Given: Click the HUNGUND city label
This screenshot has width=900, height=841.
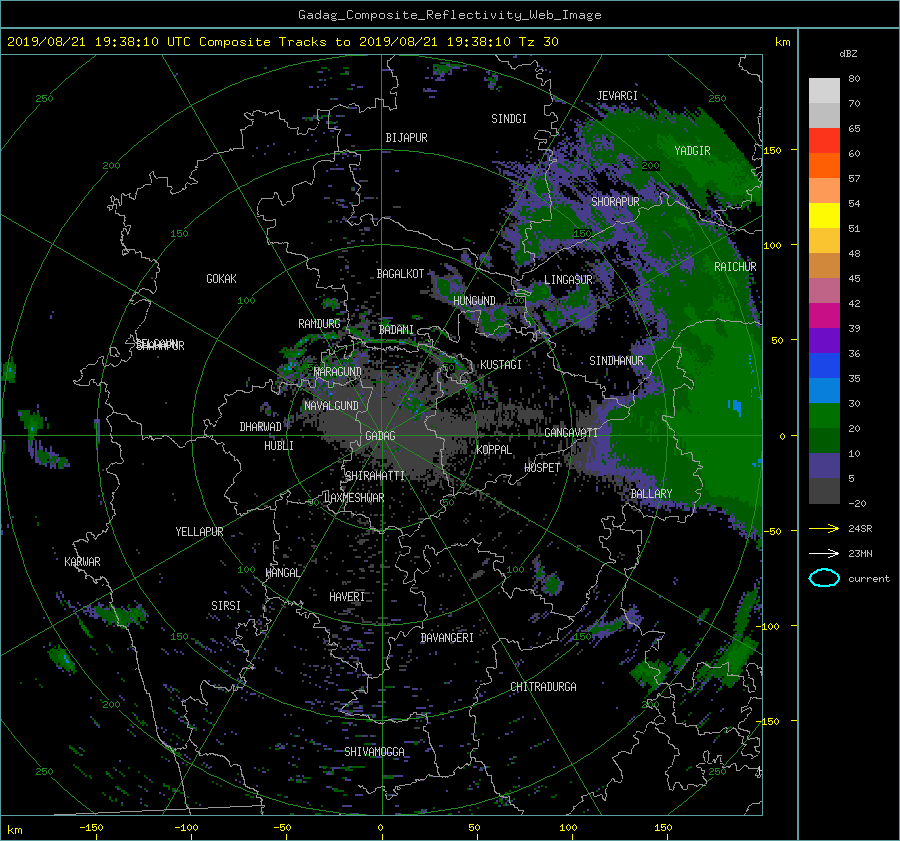Looking at the screenshot, I should coord(474,301).
